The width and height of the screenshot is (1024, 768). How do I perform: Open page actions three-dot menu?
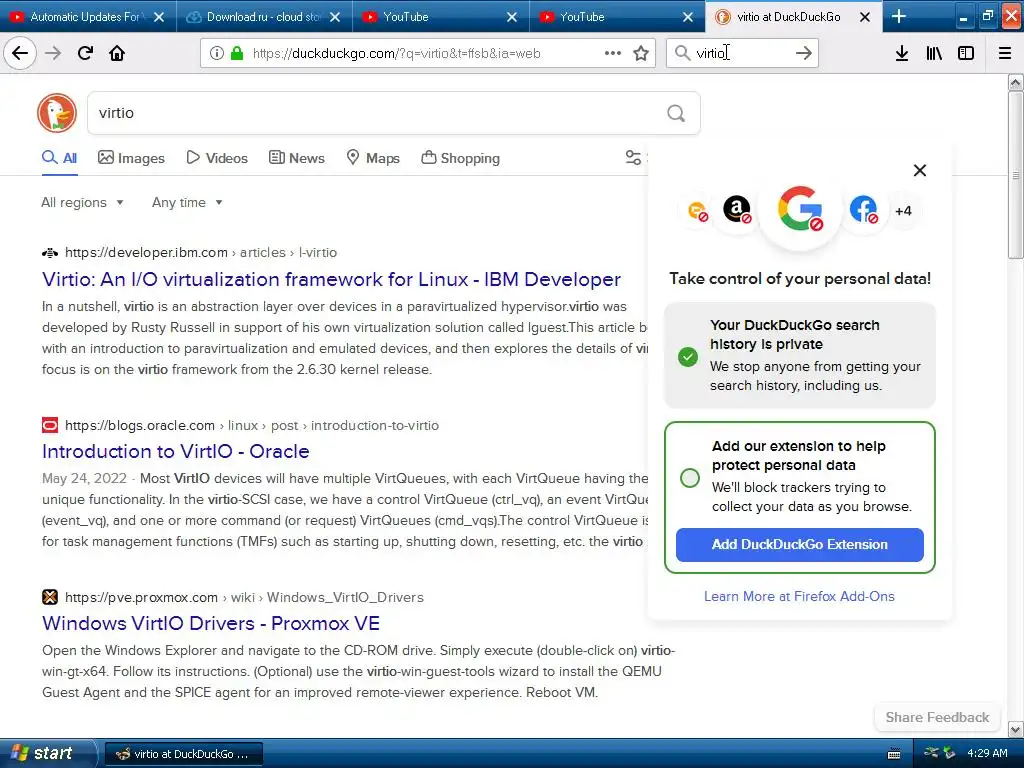pos(613,53)
